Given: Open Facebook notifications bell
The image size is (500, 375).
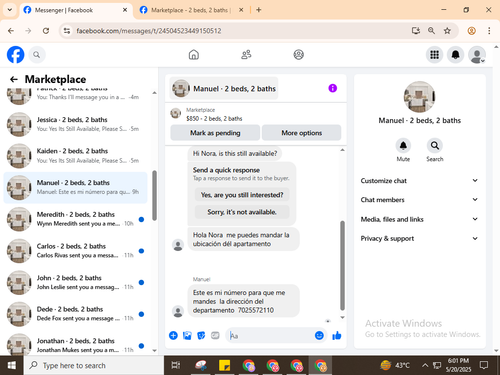Looking at the screenshot, I should (x=455, y=55).
